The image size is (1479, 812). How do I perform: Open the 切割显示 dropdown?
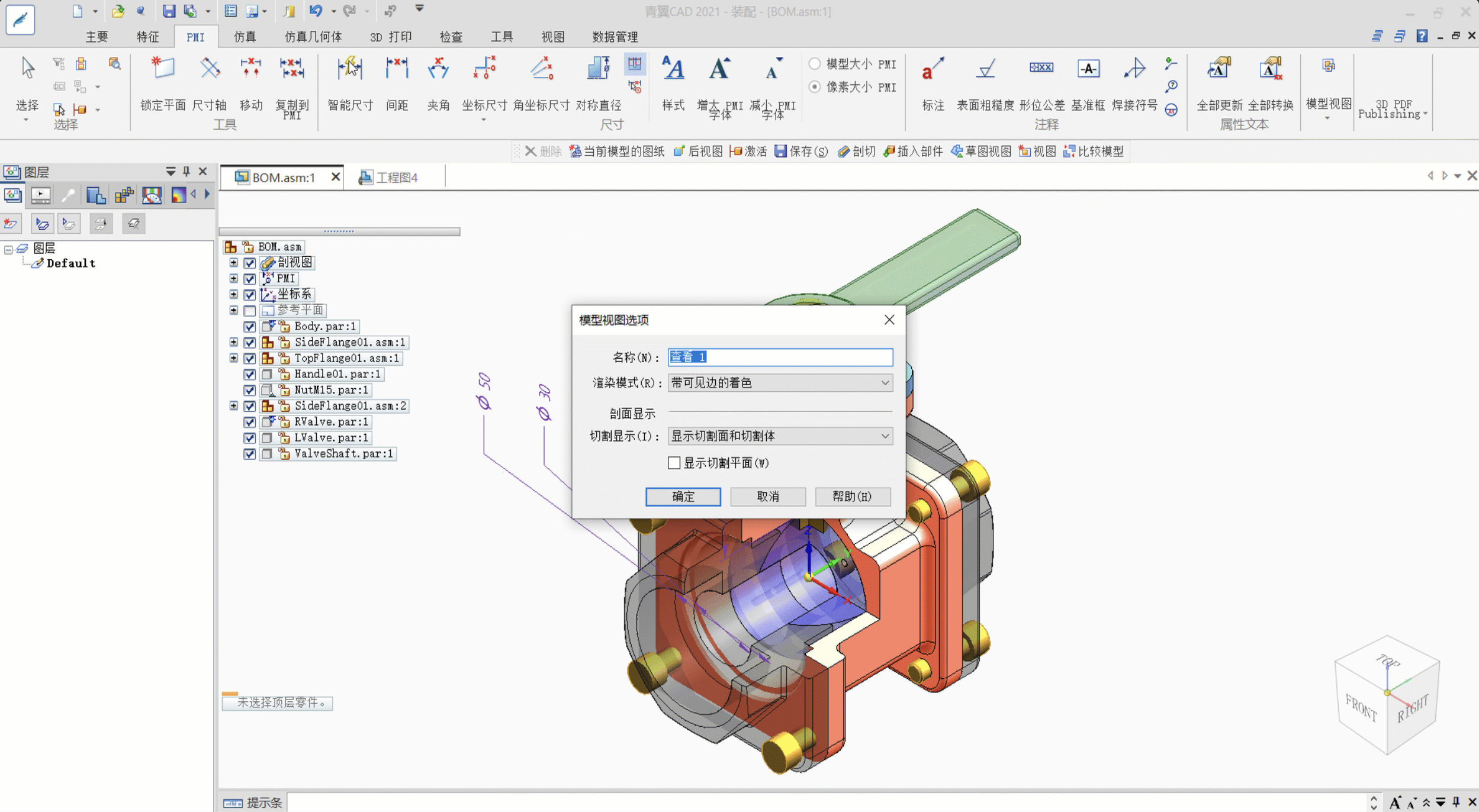pos(780,436)
